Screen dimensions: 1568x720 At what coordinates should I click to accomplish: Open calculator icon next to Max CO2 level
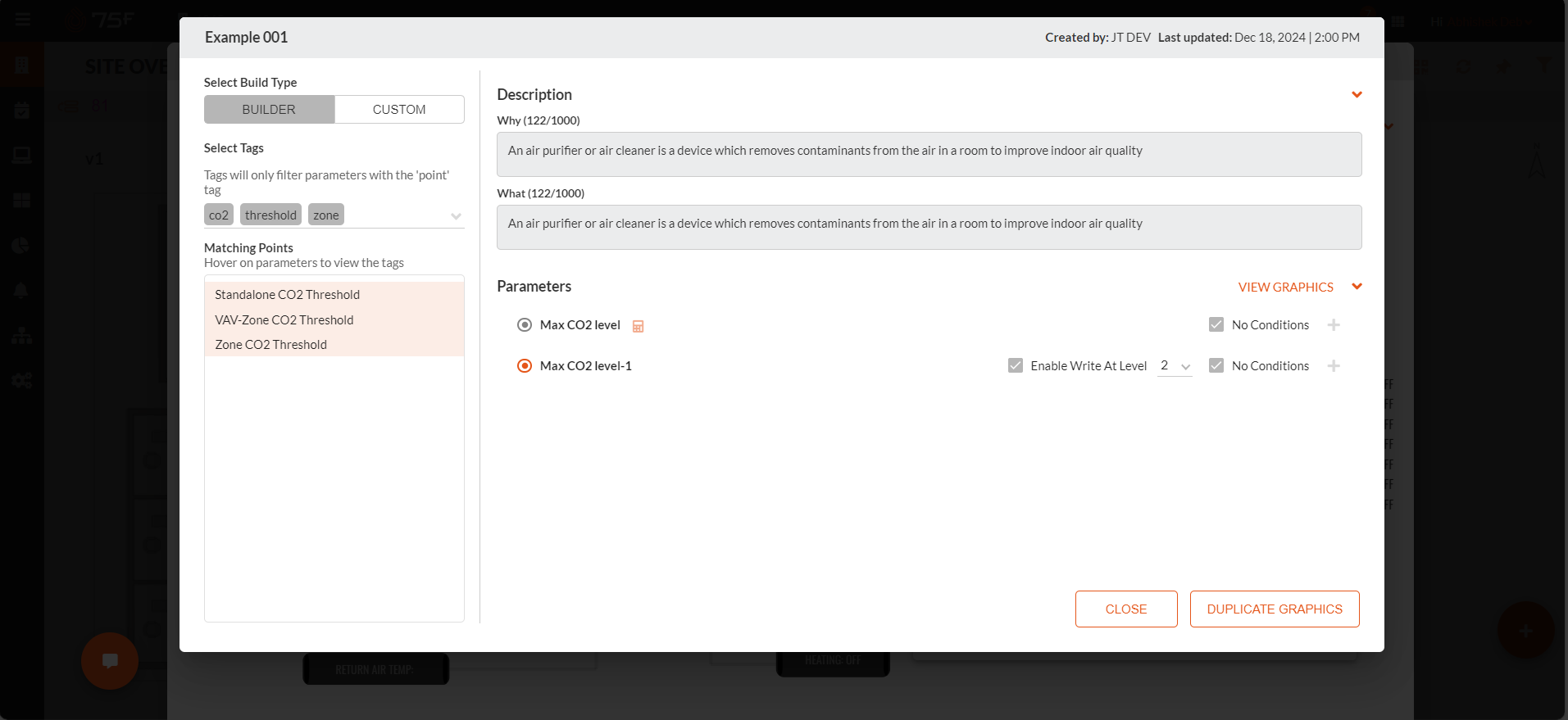coord(638,326)
